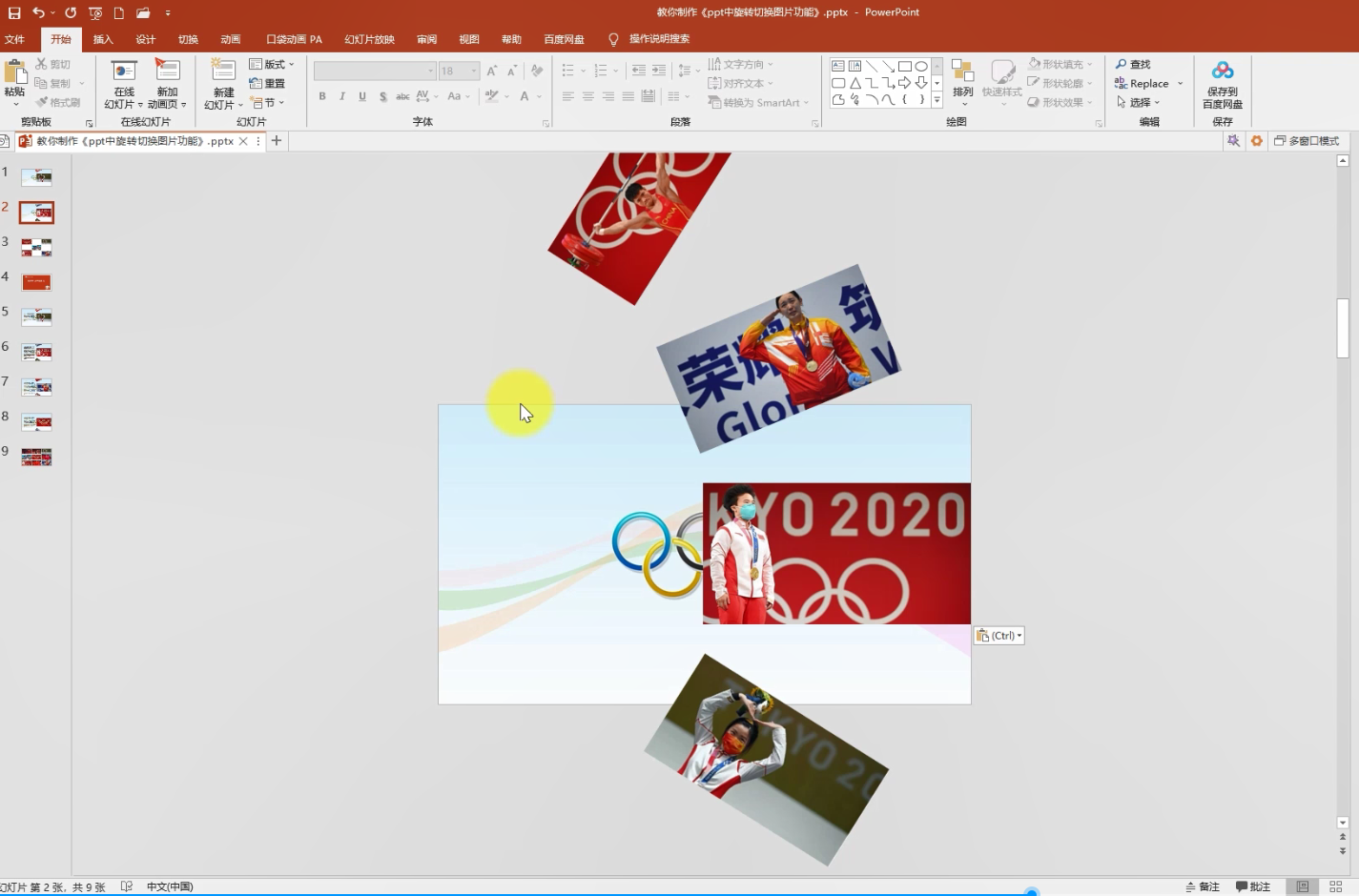Image resolution: width=1359 pixels, height=896 pixels.
Task: Click the vertical scrollbar thumb
Action: (x=1343, y=328)
